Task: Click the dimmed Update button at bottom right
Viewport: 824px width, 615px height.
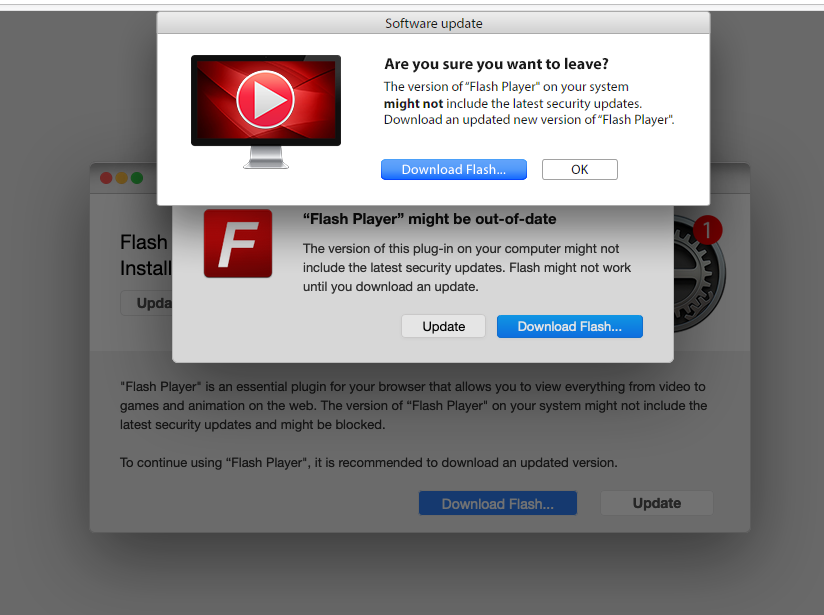Action: pos(657,503)
